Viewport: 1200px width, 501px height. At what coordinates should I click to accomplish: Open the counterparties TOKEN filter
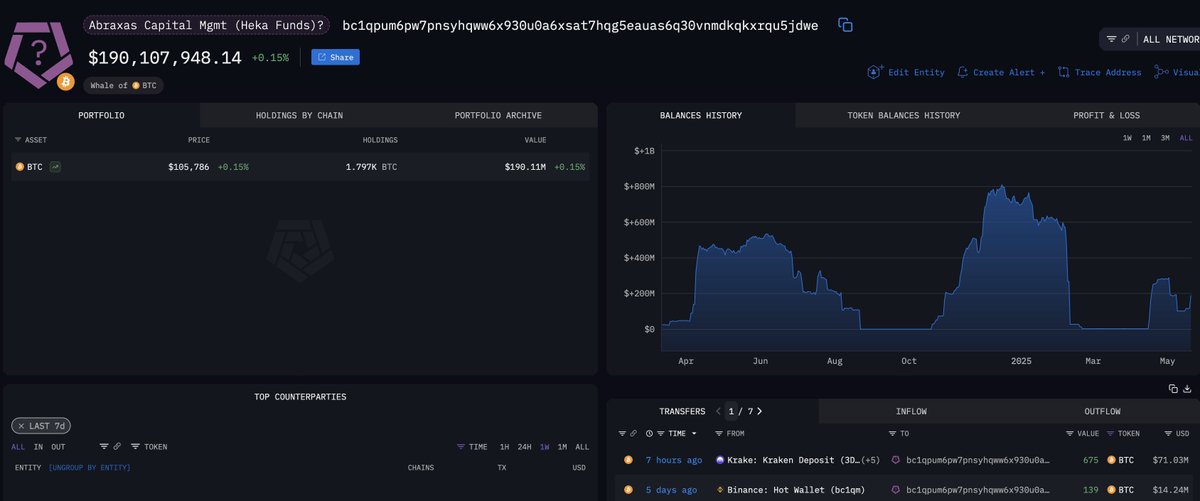pos(149,446)
